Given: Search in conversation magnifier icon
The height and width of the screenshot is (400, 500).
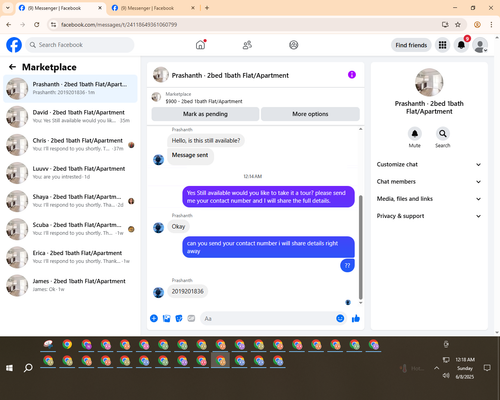Looking at the screenshot, I should click(442, 134).
